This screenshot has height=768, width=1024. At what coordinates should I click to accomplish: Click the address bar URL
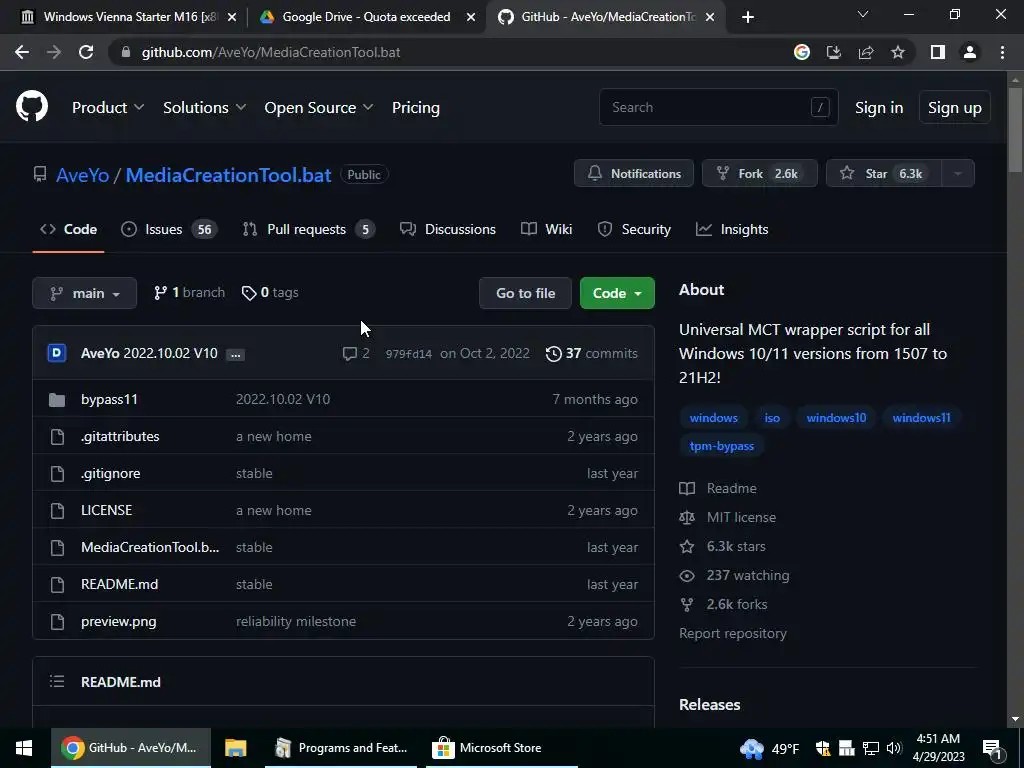point(271,52)
